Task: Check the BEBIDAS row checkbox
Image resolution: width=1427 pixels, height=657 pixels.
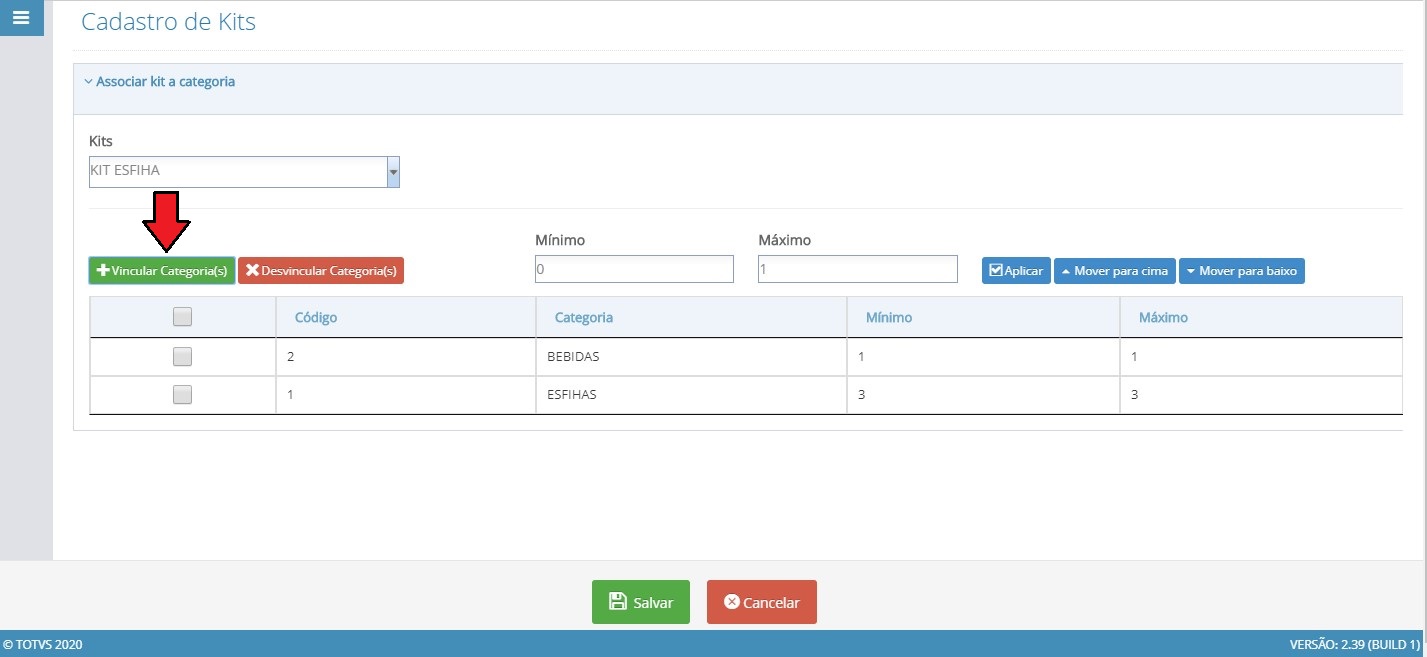Action: (x=182, y=356)
